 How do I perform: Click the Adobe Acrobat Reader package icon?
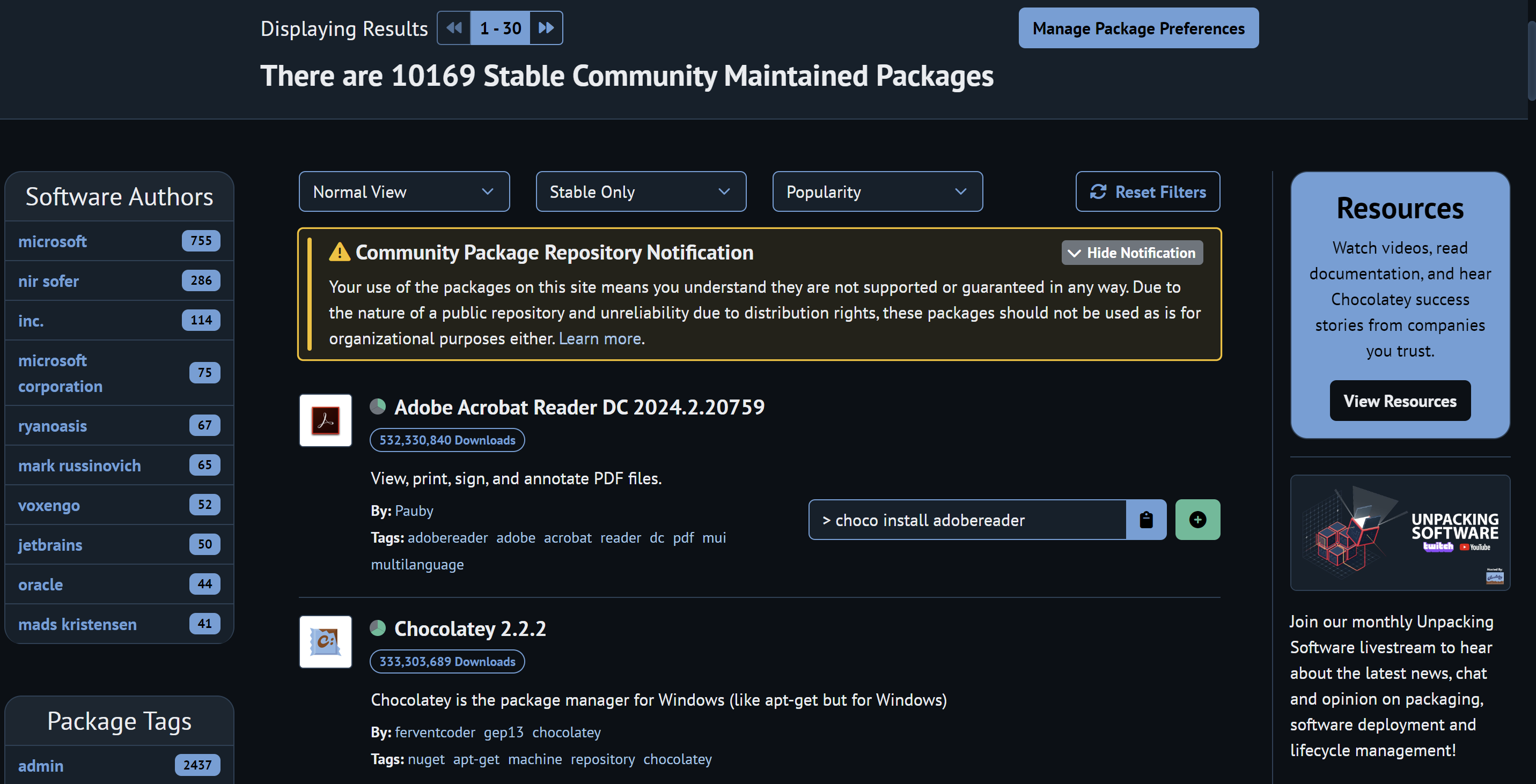tap(326, 420)
